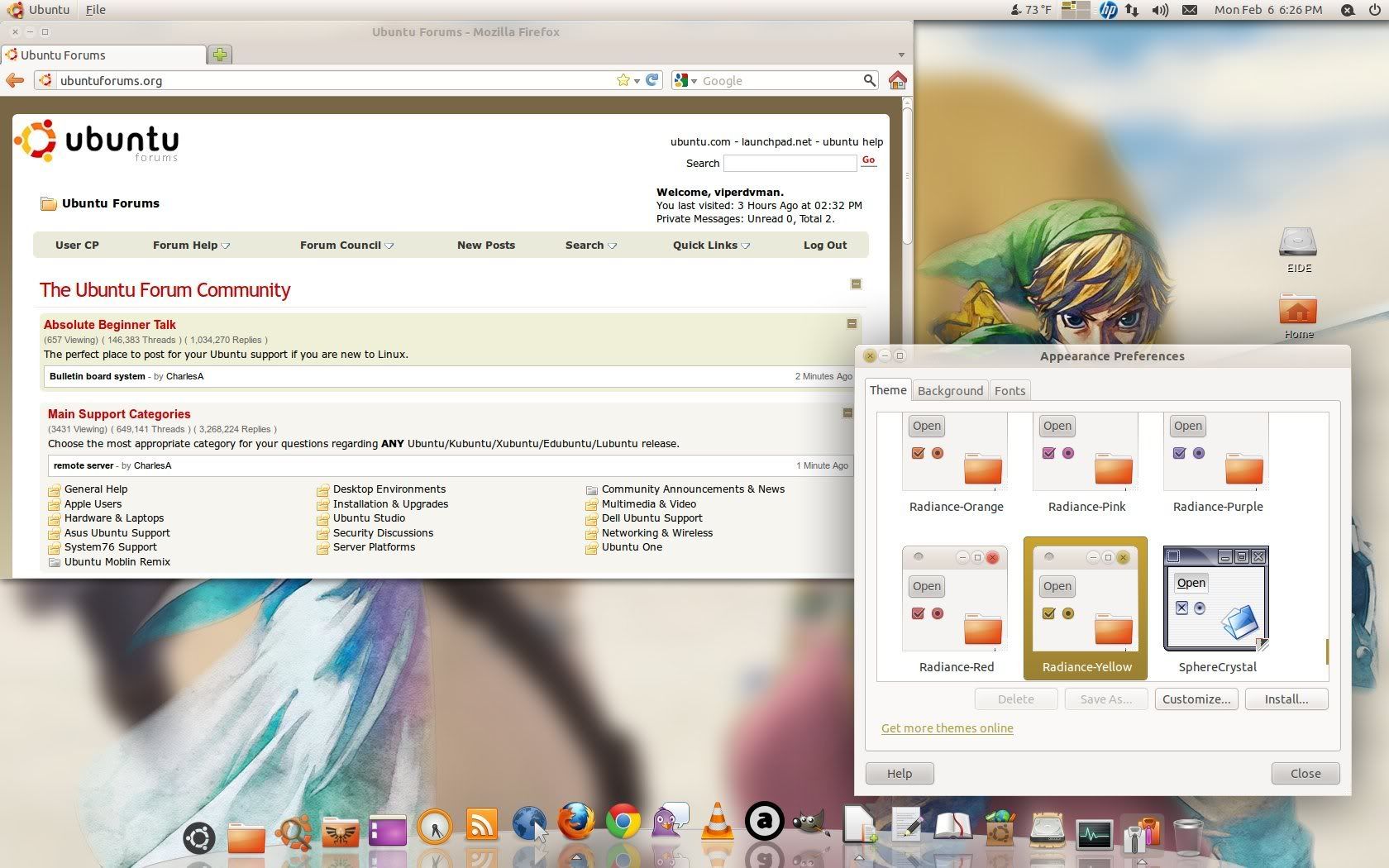Click the selected Radiance-Yellow theme

[x=1086, y=608]
